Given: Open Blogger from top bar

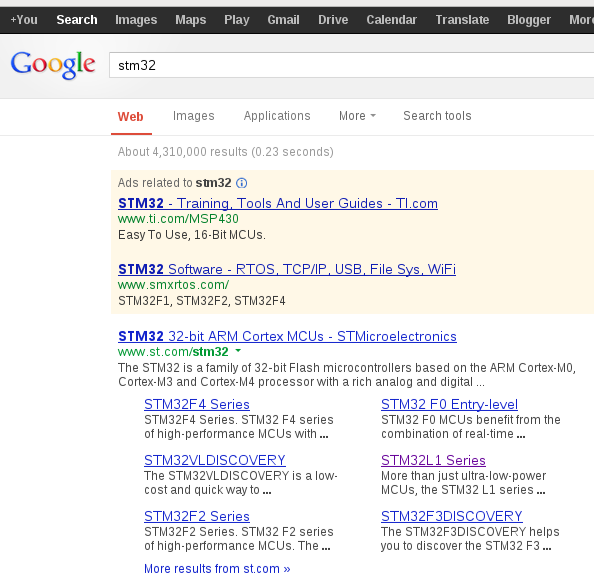Looking at the screenshot, I should click(x=529, y=20).
